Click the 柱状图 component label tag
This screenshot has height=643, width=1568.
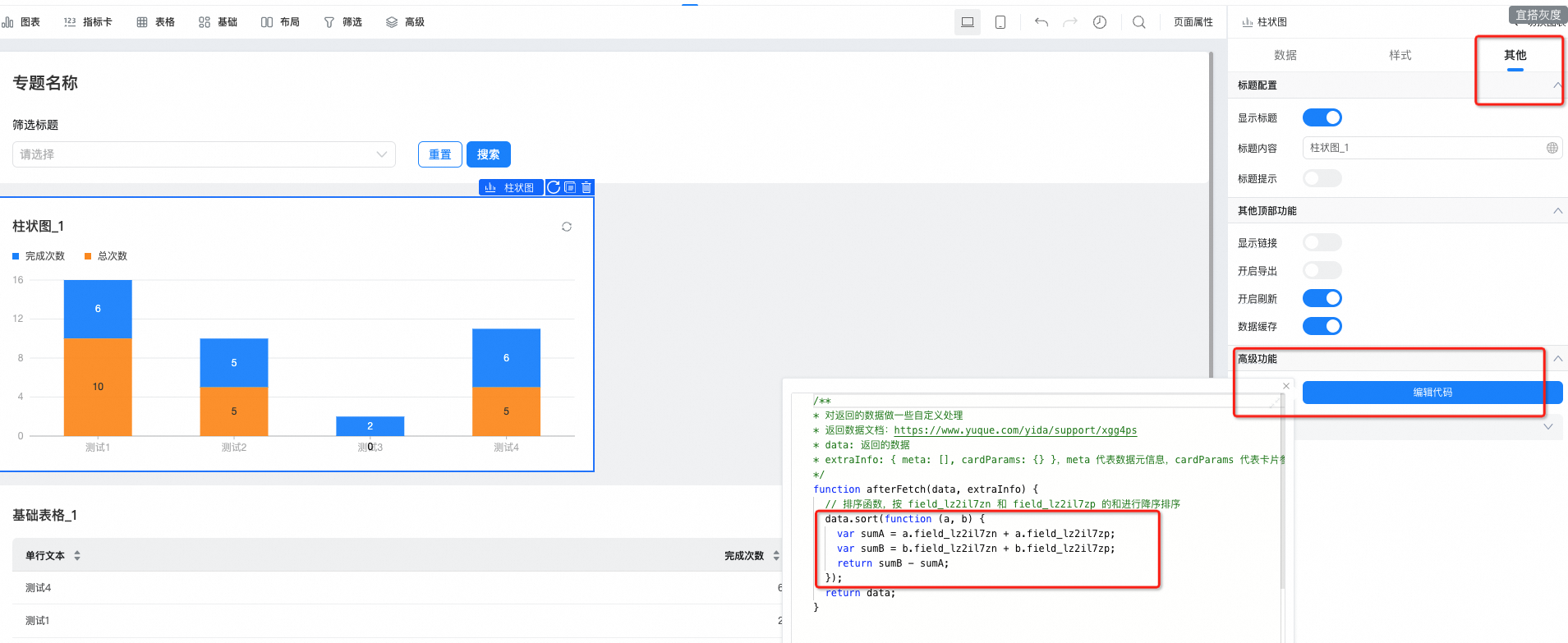511,188
